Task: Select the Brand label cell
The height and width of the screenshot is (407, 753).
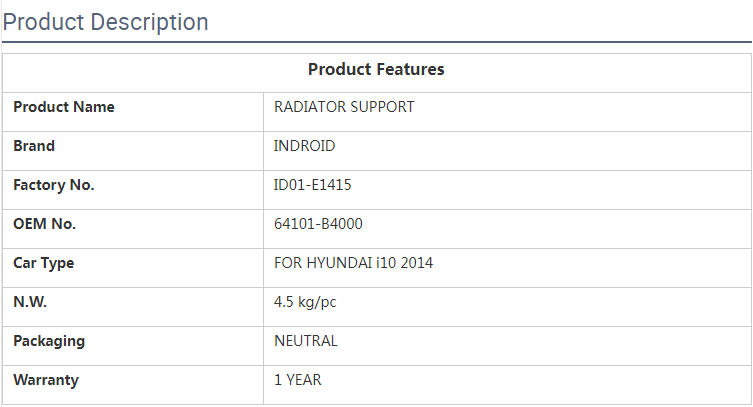Action: point(34,146)
